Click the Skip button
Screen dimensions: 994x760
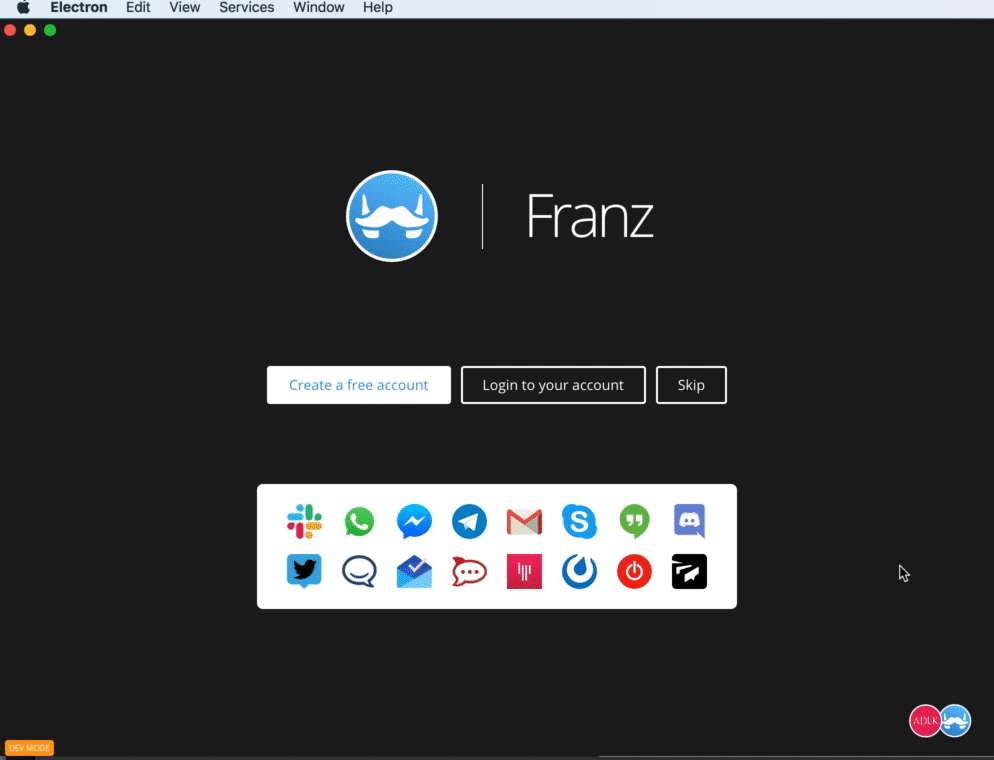click(691, 385)
